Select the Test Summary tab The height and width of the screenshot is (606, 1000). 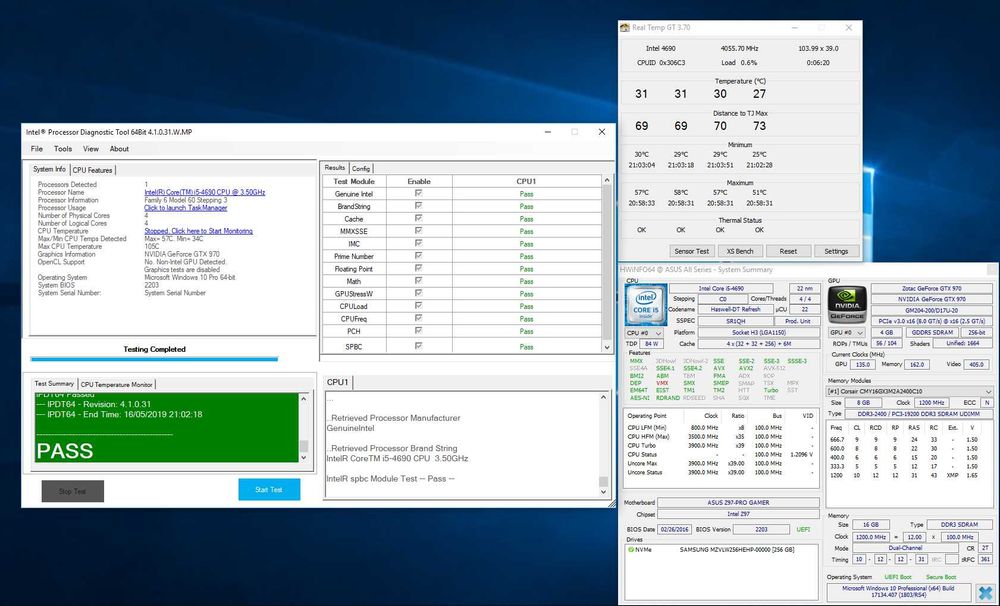[54, 383]
